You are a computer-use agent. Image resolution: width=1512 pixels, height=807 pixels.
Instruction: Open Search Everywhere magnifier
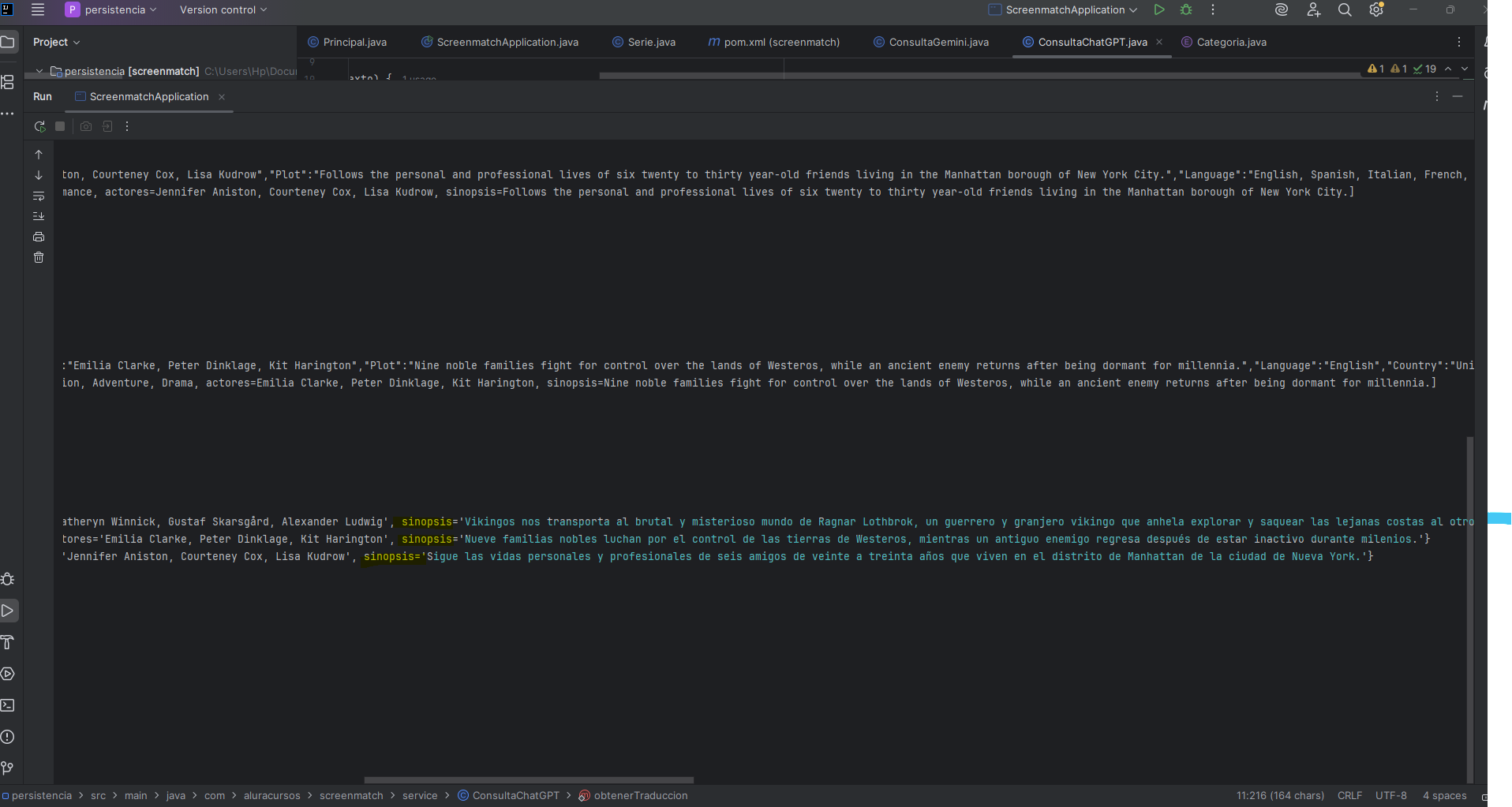pos(1345,10)
